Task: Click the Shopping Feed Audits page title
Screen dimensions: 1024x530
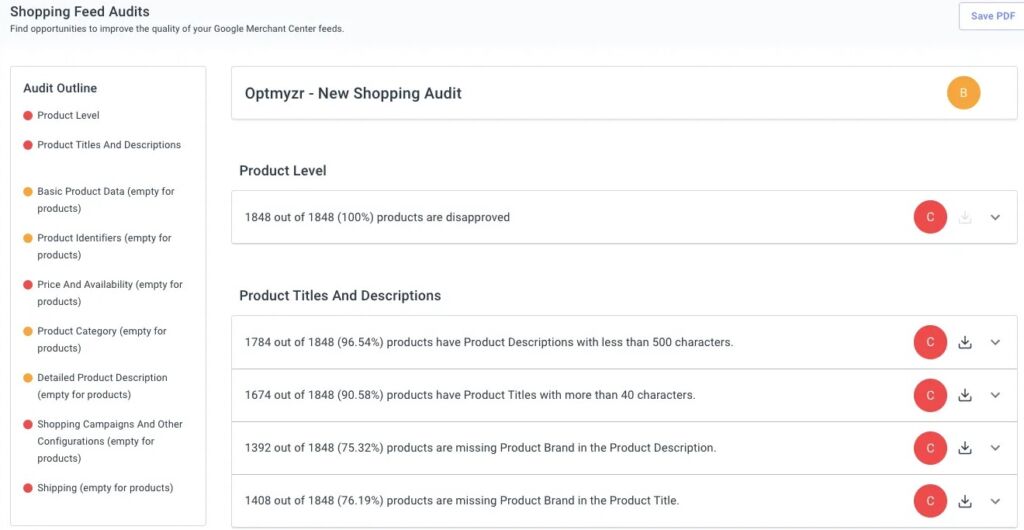Action: 80,12
